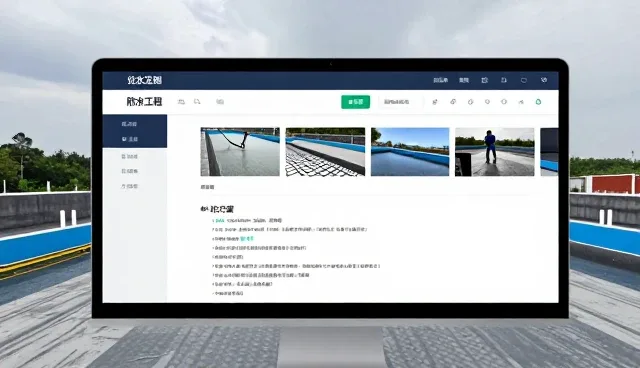Click the first icon right of the search field
Viewport: 640px width, 368px height.
435,102
